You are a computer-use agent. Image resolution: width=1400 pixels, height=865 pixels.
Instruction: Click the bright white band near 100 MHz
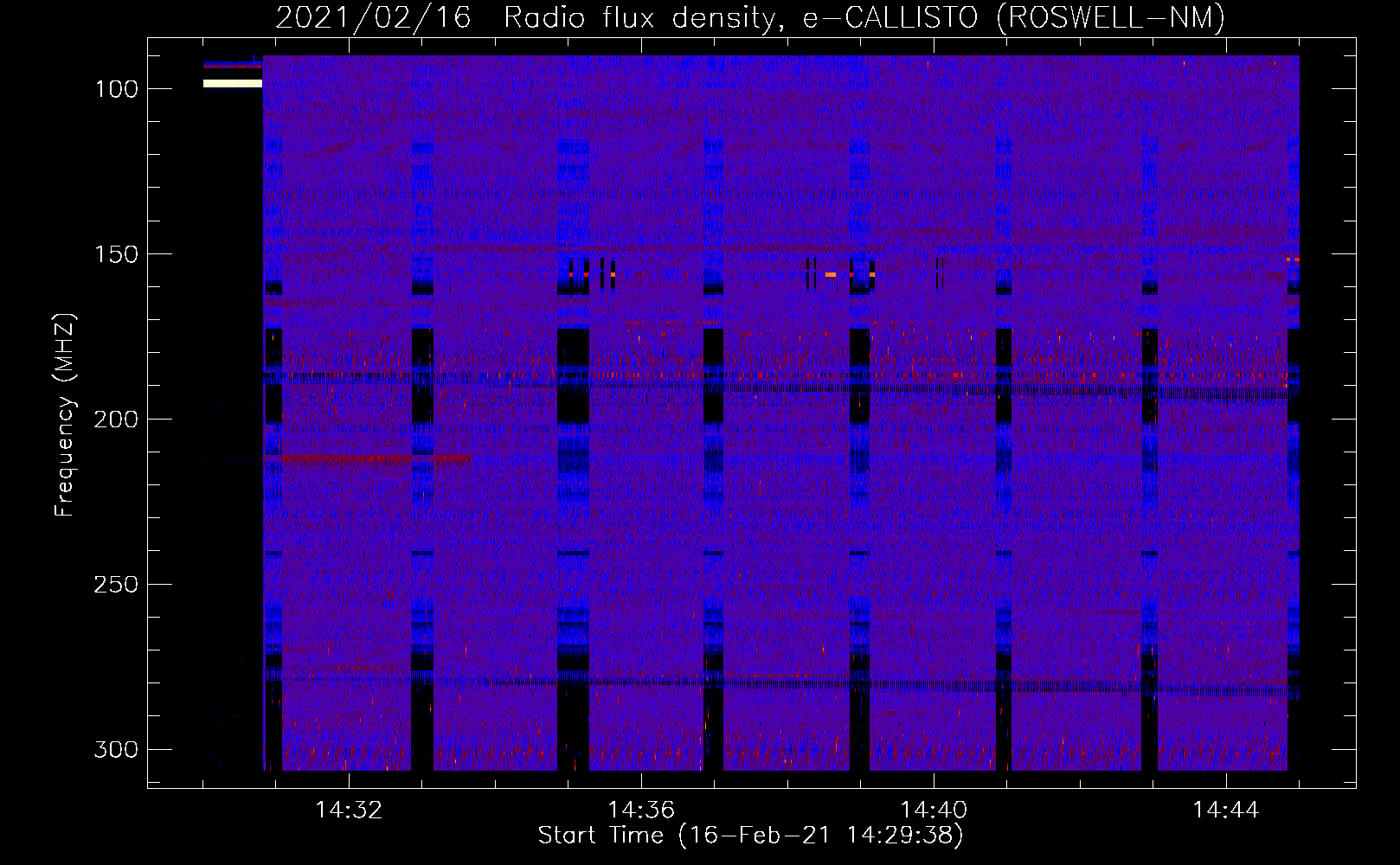[x=233, y=84]
